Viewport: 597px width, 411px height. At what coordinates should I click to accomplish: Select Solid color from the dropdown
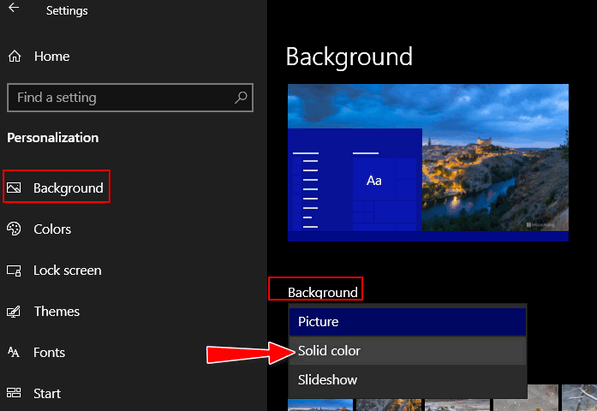tap(407, 351)
